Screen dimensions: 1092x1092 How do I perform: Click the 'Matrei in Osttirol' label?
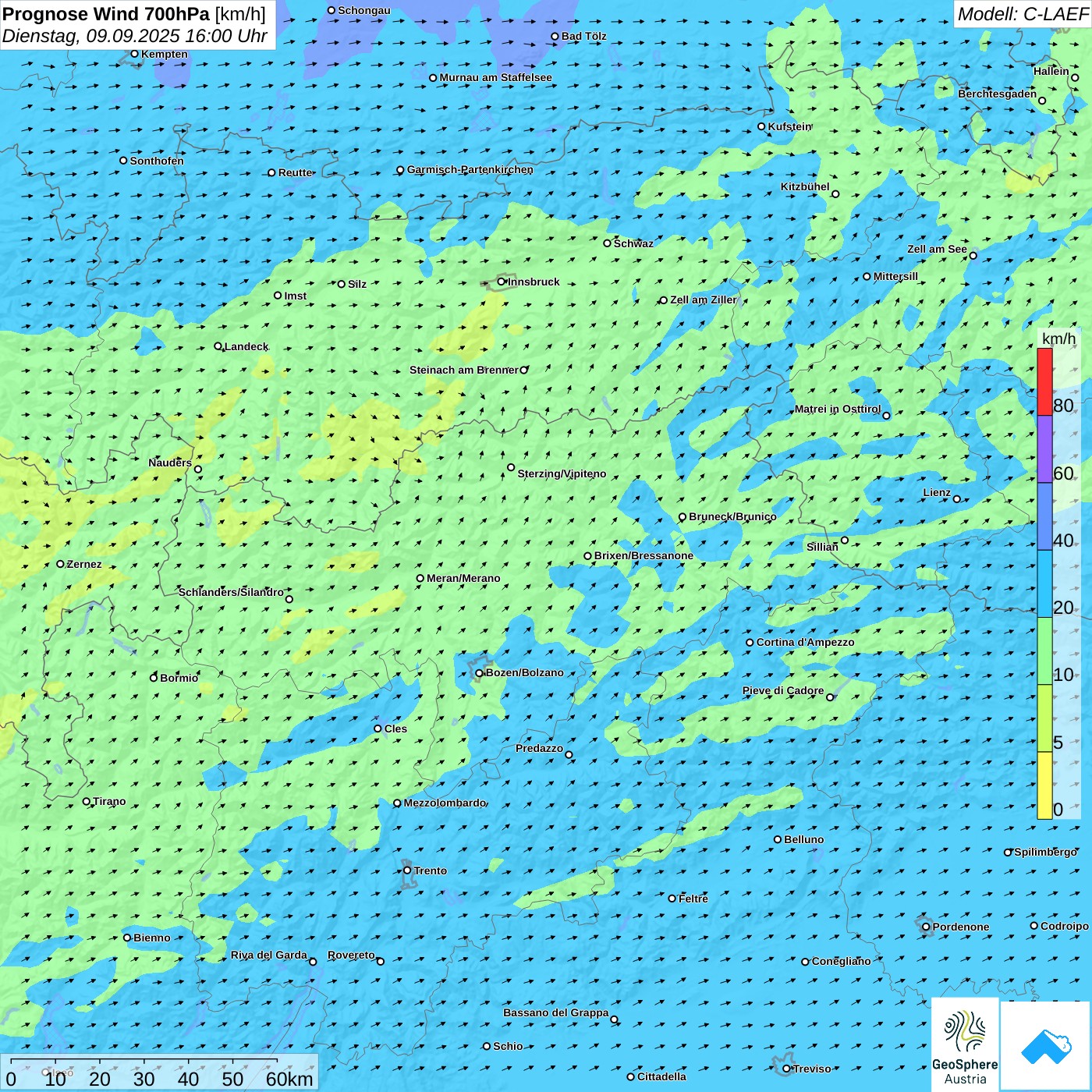[x=838, y=409]
